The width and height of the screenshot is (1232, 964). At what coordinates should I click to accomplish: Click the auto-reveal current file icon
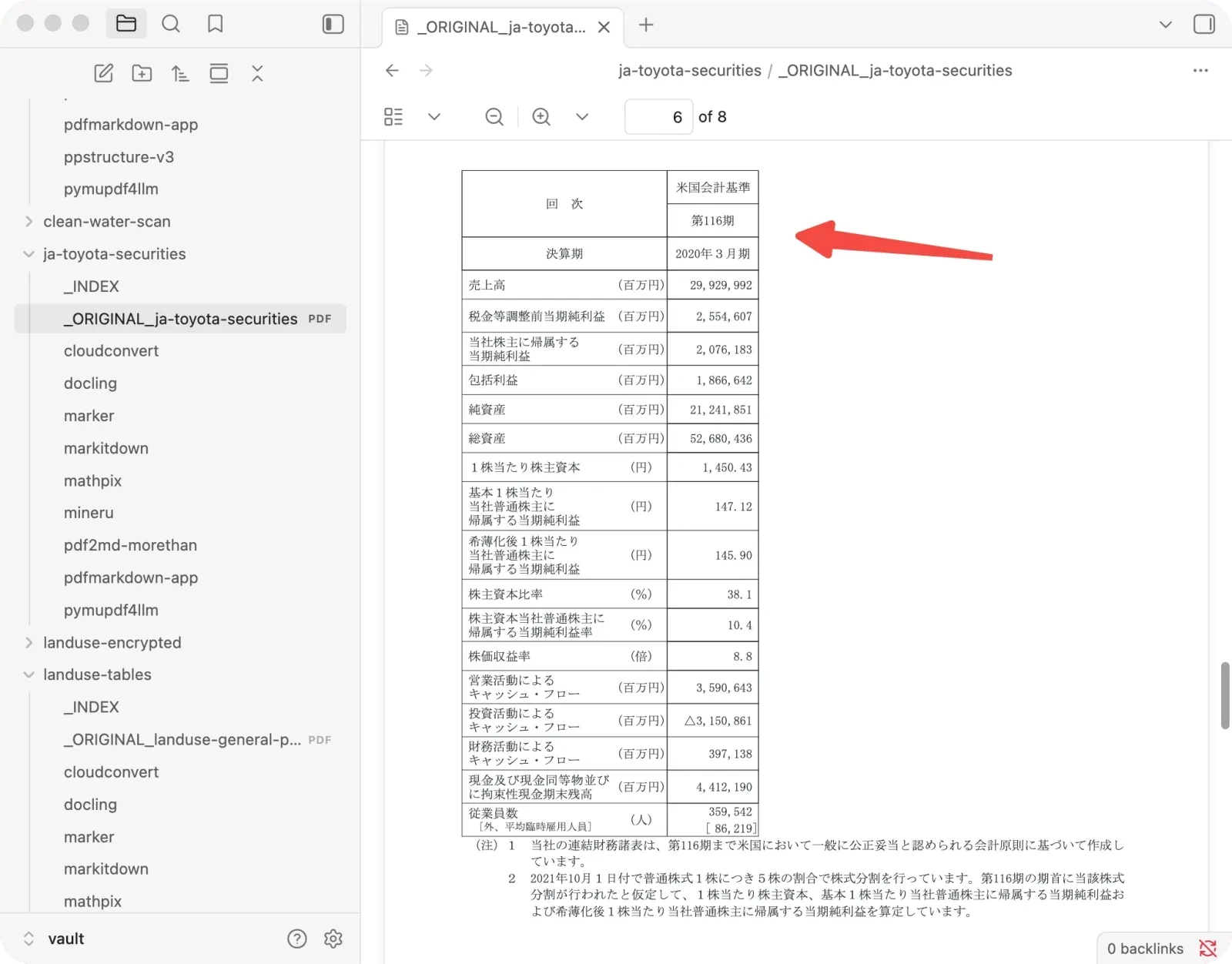click(x=219, y=73)
